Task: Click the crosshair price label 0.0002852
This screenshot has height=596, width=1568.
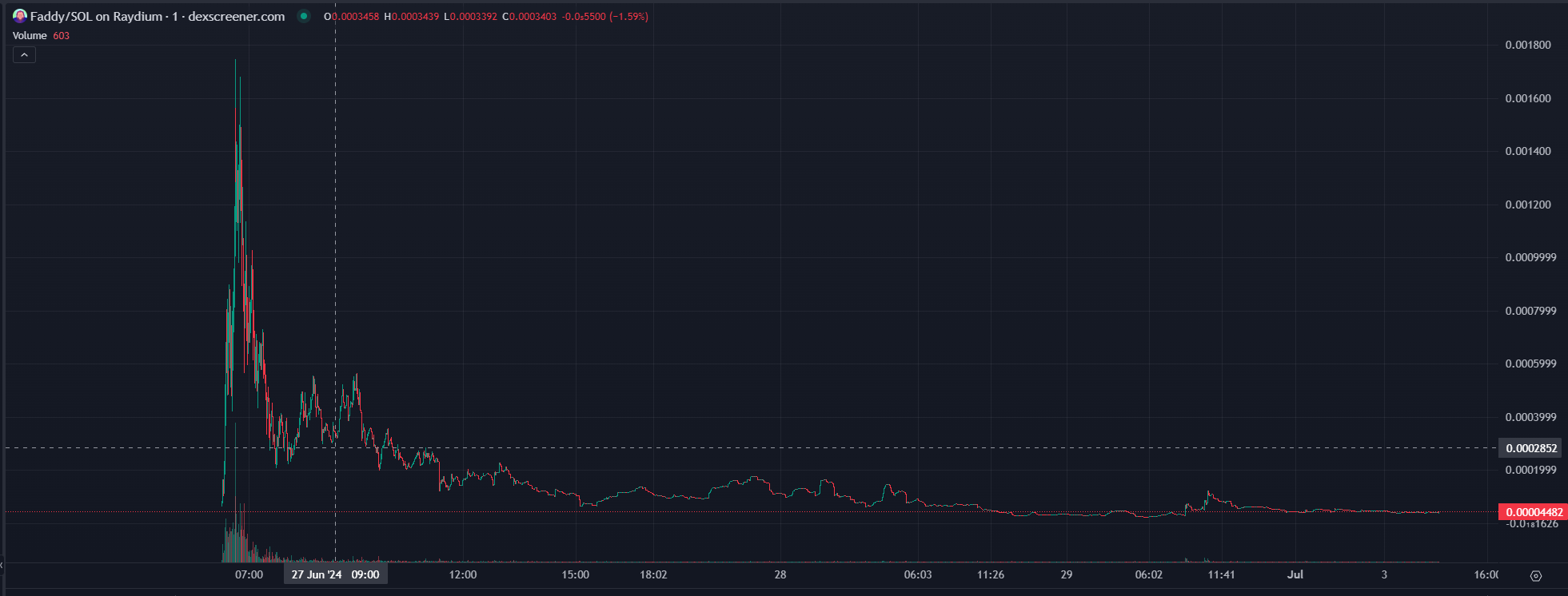Action: pos(1530,448)
